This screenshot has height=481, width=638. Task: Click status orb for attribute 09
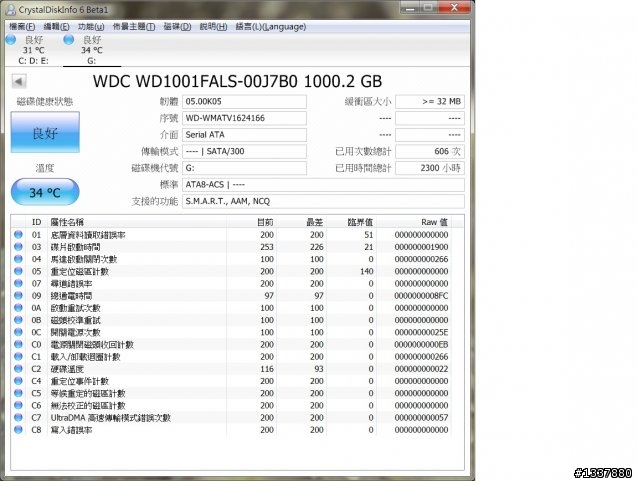coord(18,295)
